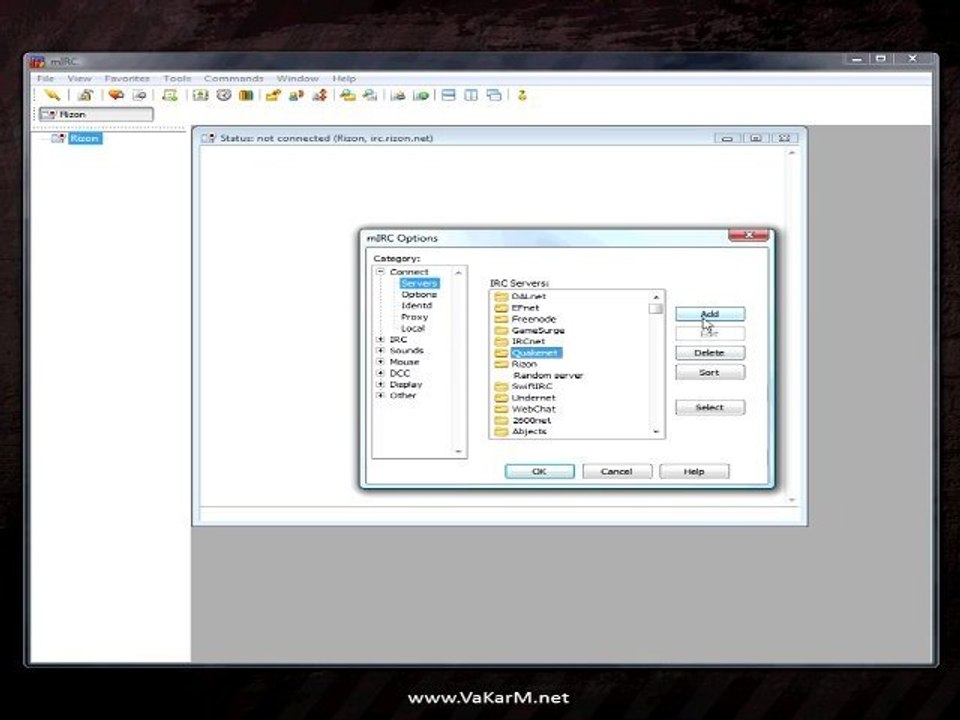
Task: Open the Favorites toolbar icon
Action: click(x=116, y=95)
